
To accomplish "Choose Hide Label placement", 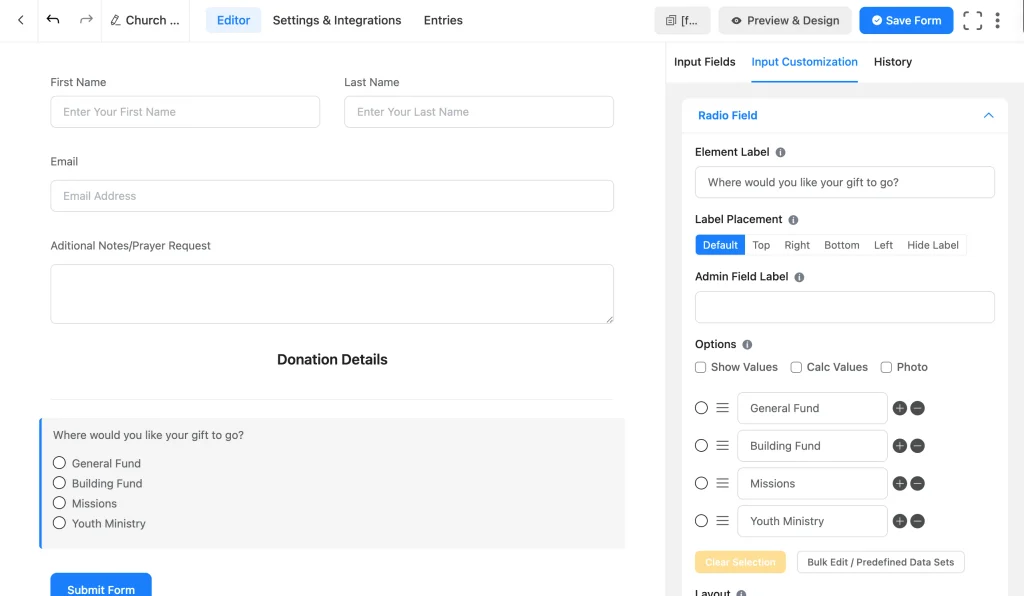I will [933, 245].
